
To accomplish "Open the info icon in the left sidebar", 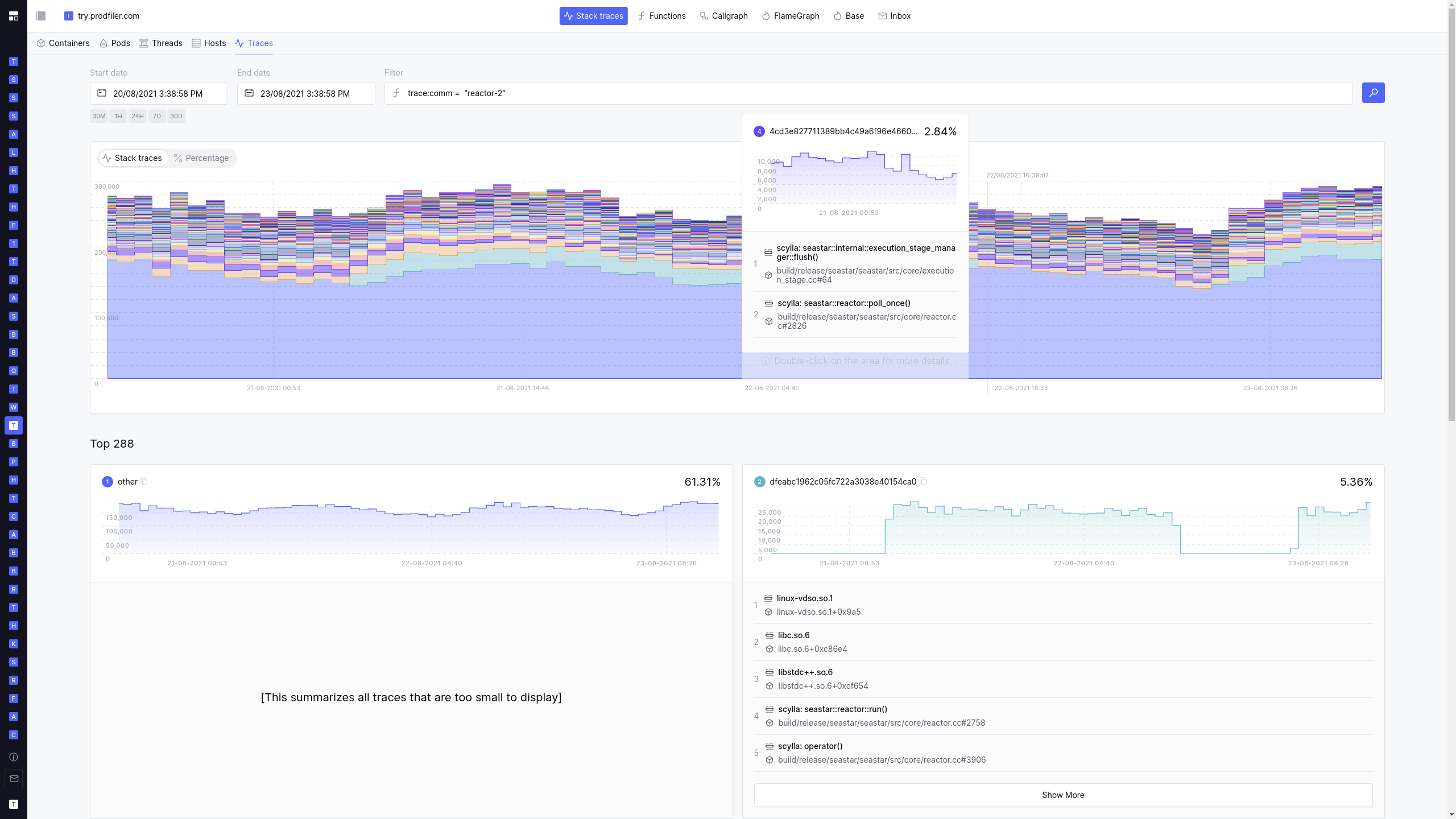I will pyautogui.click(x=14, y=757).
